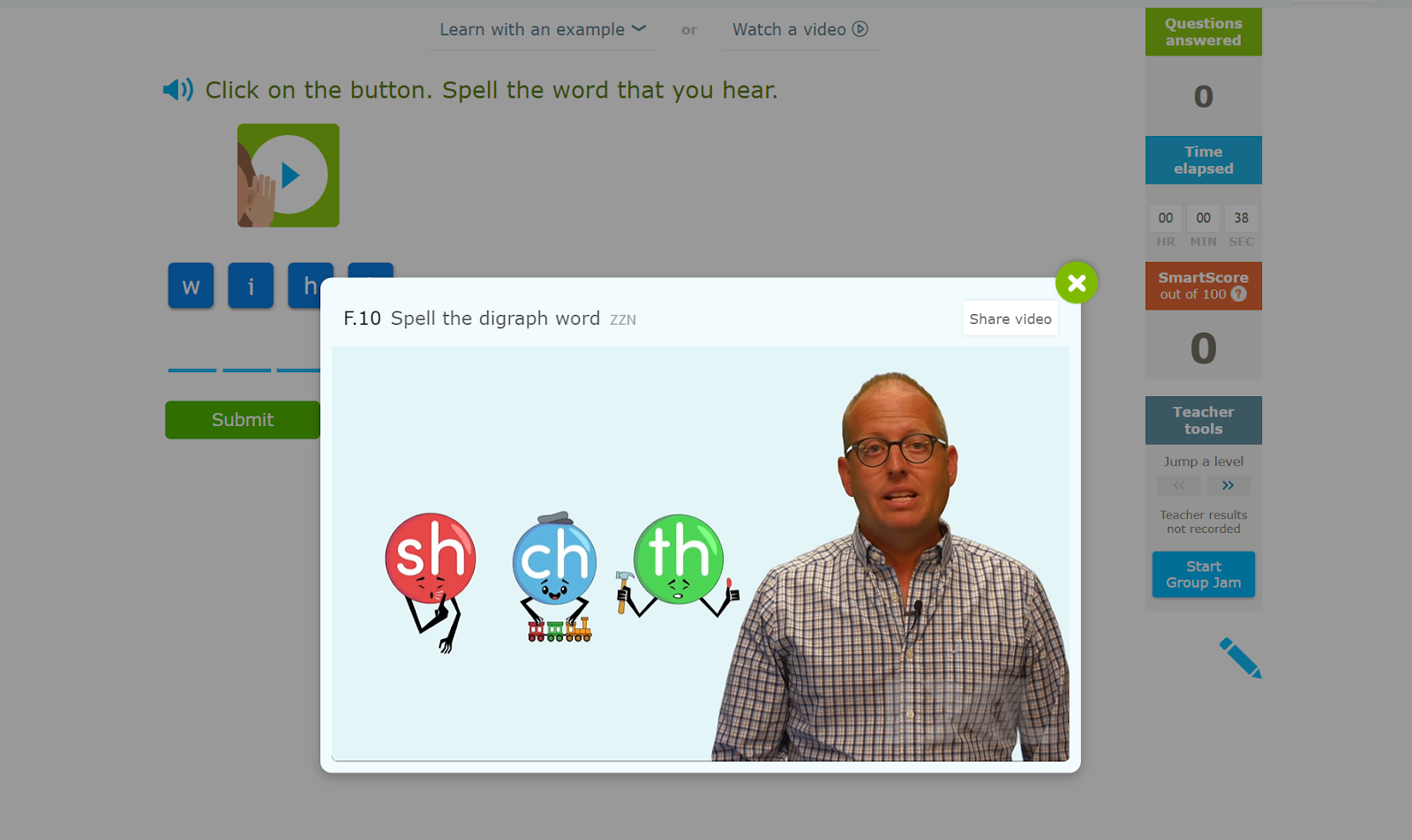
Task: Select the letter tile w
Action: pyautogui.click(x=191, y=286)
